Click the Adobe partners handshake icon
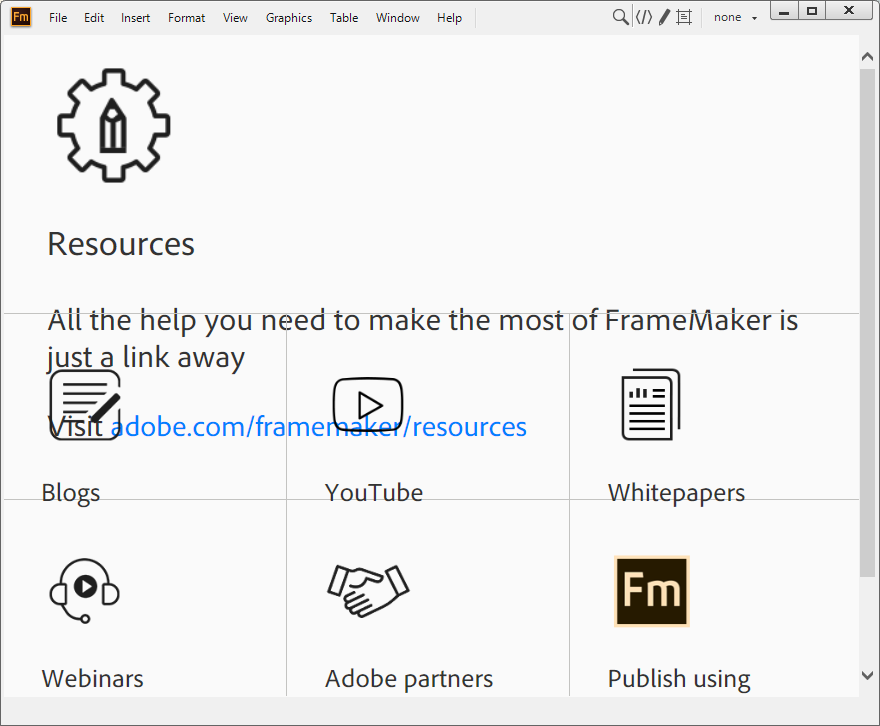This screenshot has height=726, width=880. (367, 590)
